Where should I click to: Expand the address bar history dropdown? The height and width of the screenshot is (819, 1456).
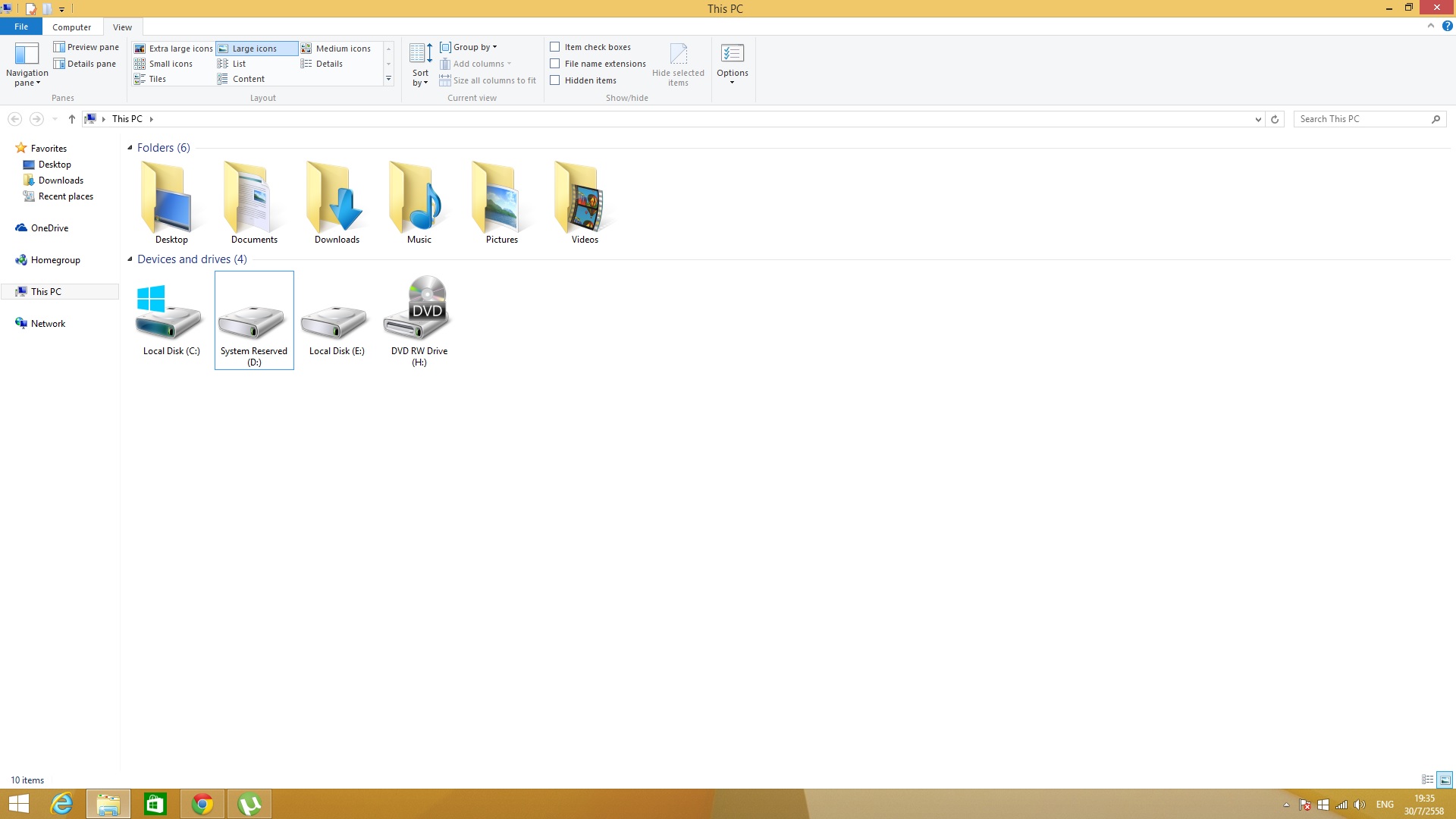1258,119
